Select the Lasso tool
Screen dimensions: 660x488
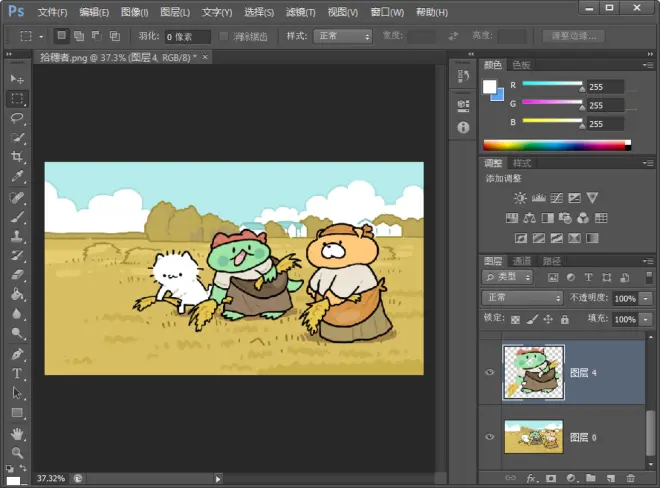[x=17, y=118]
